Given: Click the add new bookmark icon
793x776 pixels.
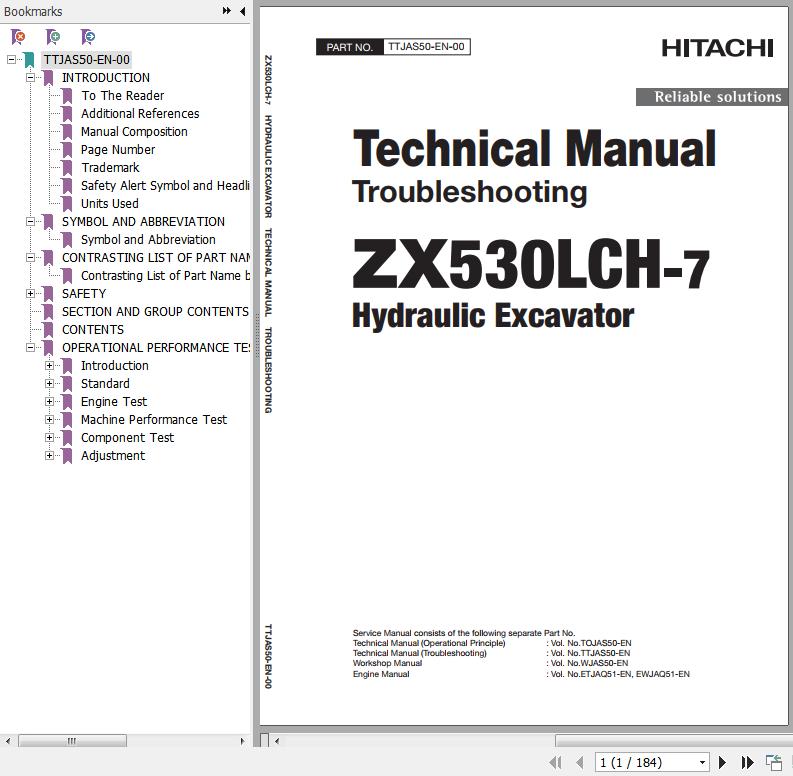Looking at the screenshot, I should (x=53, y=37).
